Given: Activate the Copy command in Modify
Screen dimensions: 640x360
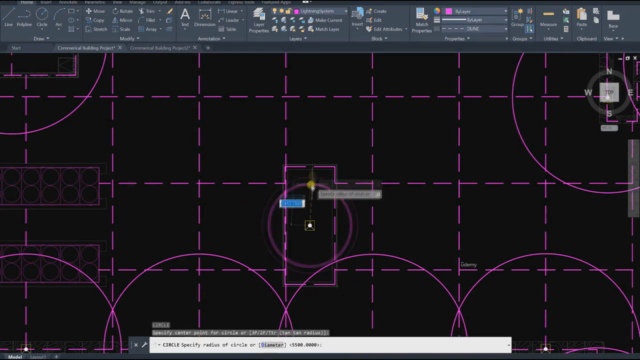Looking at the screenshot, I should tap(95, 20).
